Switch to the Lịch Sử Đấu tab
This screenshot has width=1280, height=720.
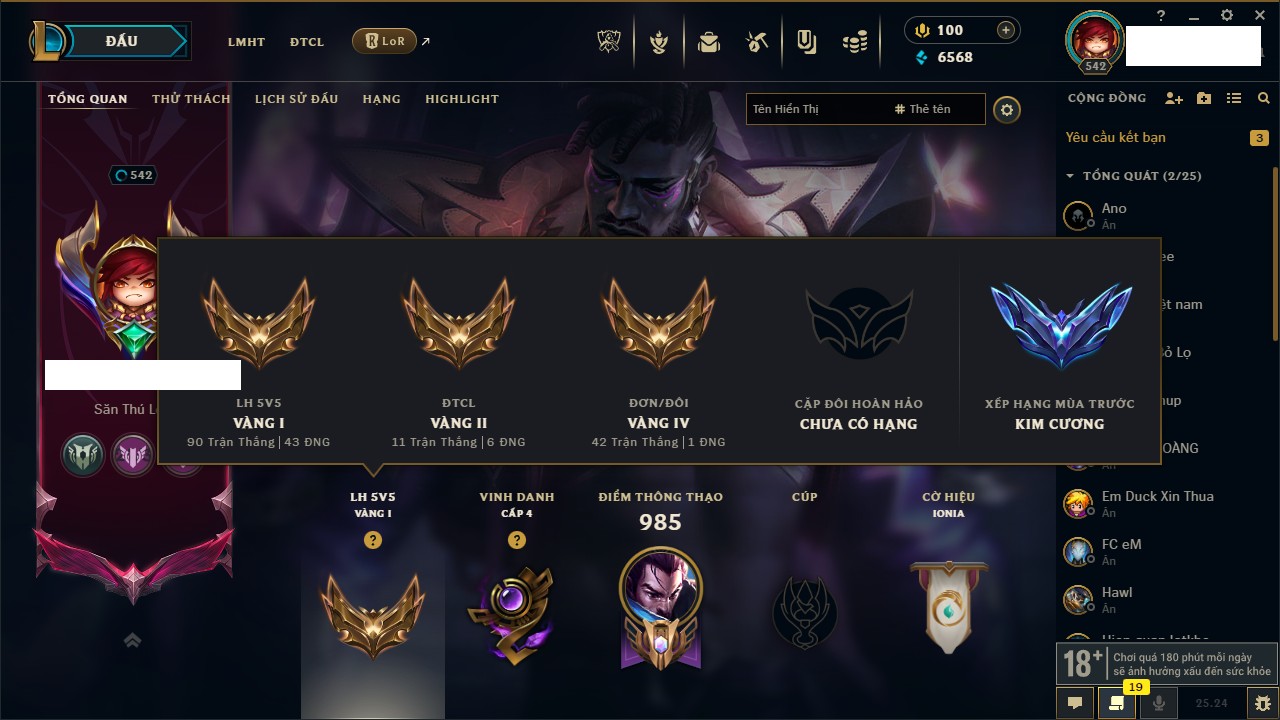click(296, 99)
